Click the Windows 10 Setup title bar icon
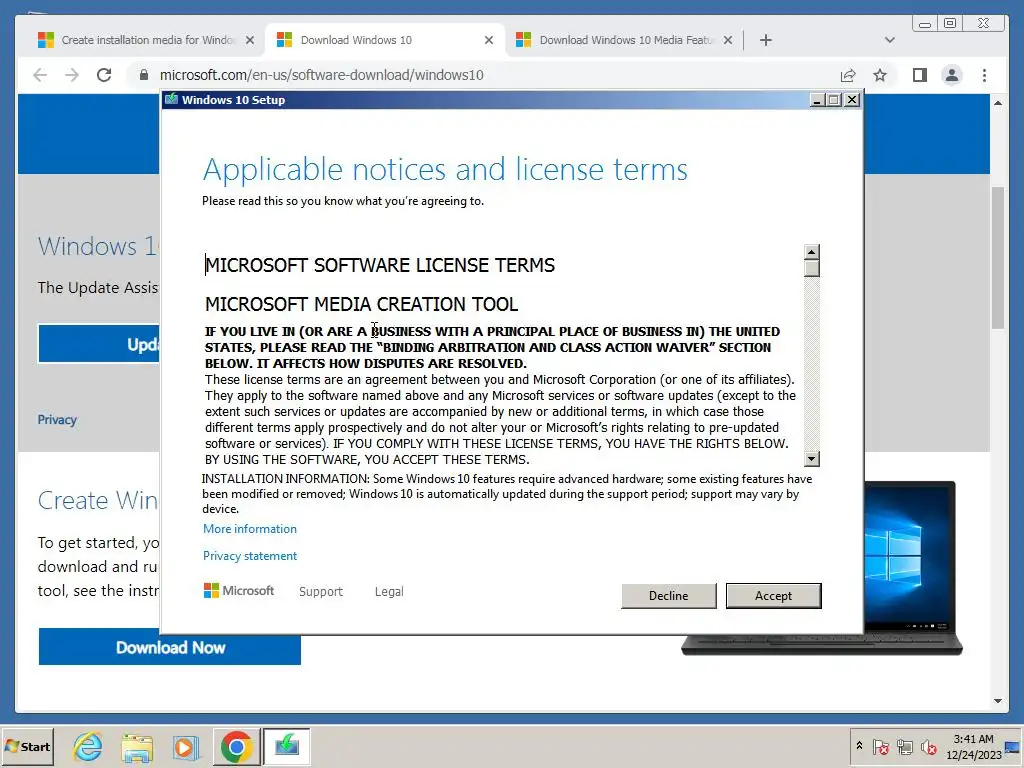Screen dimensions: 1024x768 [x=171, y=99]
